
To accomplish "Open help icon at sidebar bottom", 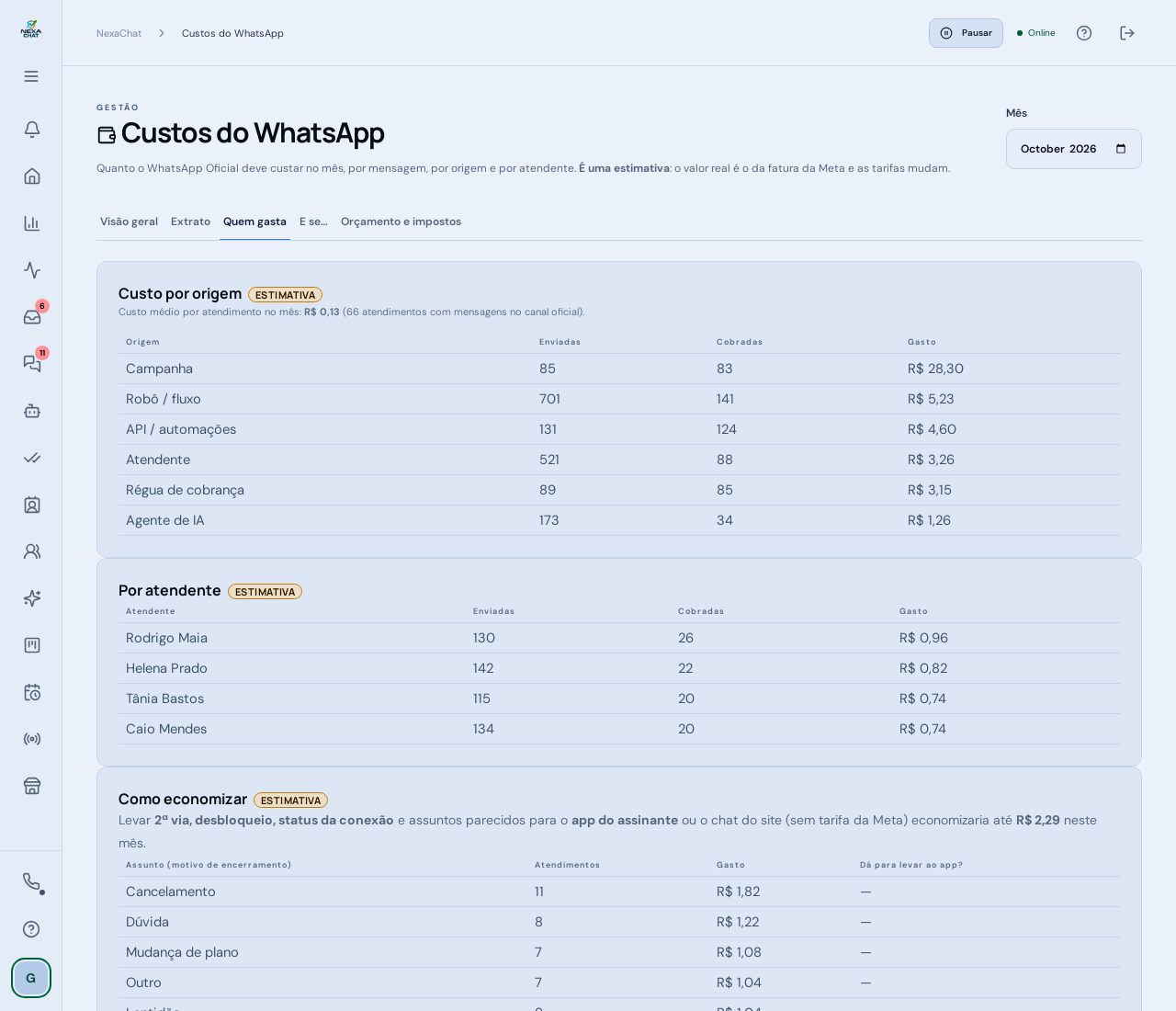I will coord(31,929).
